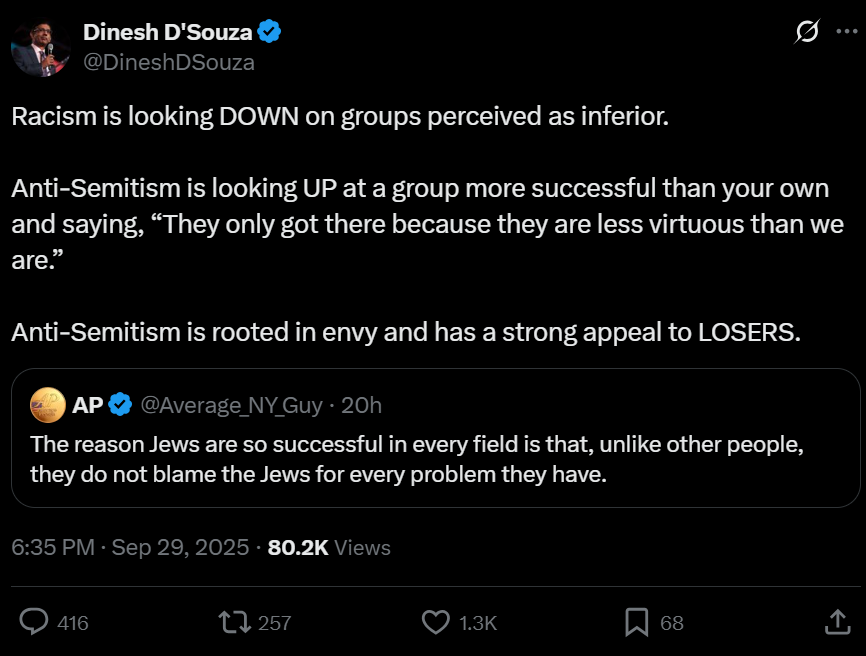Visit the @Average_NY_Guy handle
The width and height of the screenshot is (866, 656).
(232, 405)
